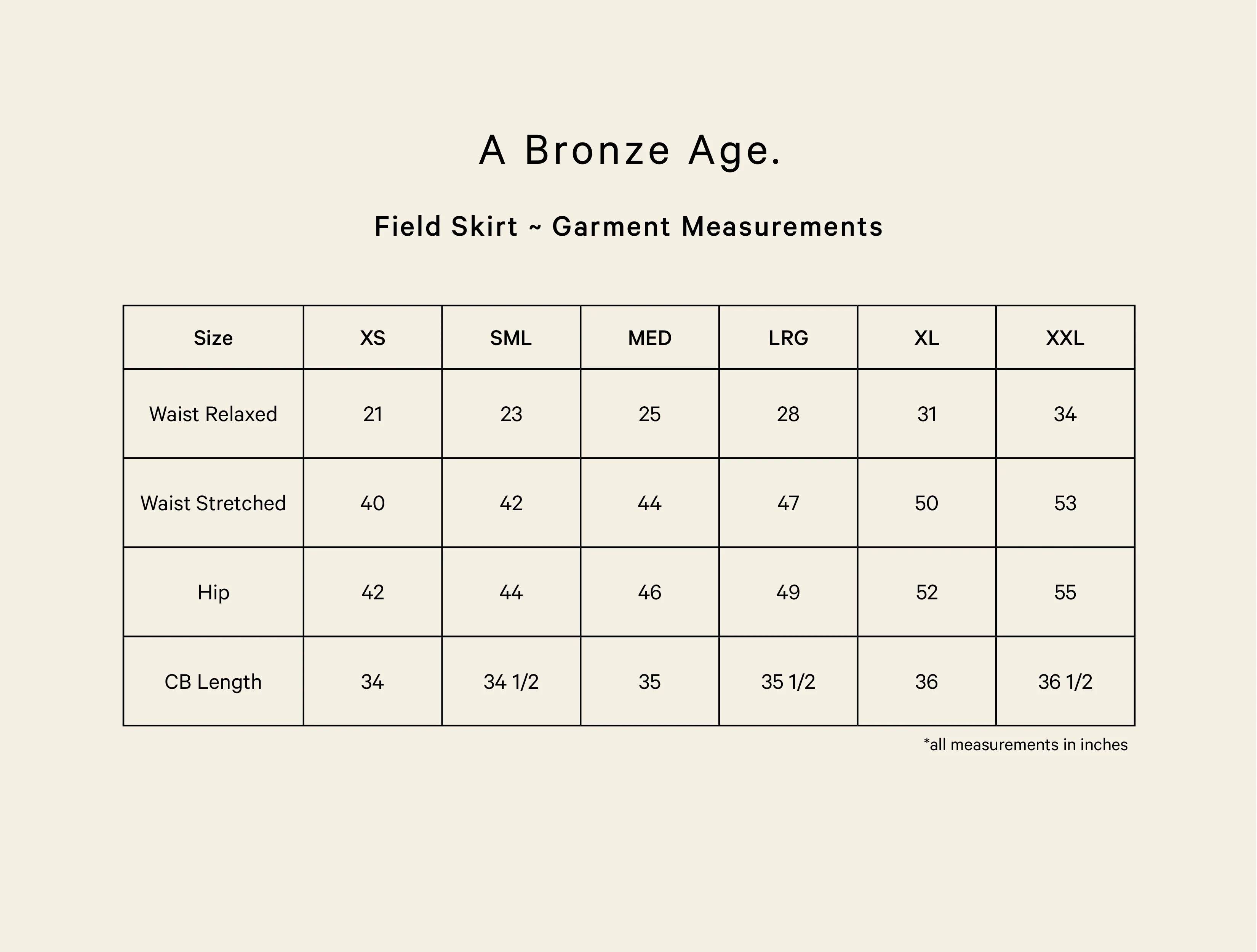Select the XL column header
Image resolution: width=1257 pixels, height=952 pixels.
[x=926, y=339]
